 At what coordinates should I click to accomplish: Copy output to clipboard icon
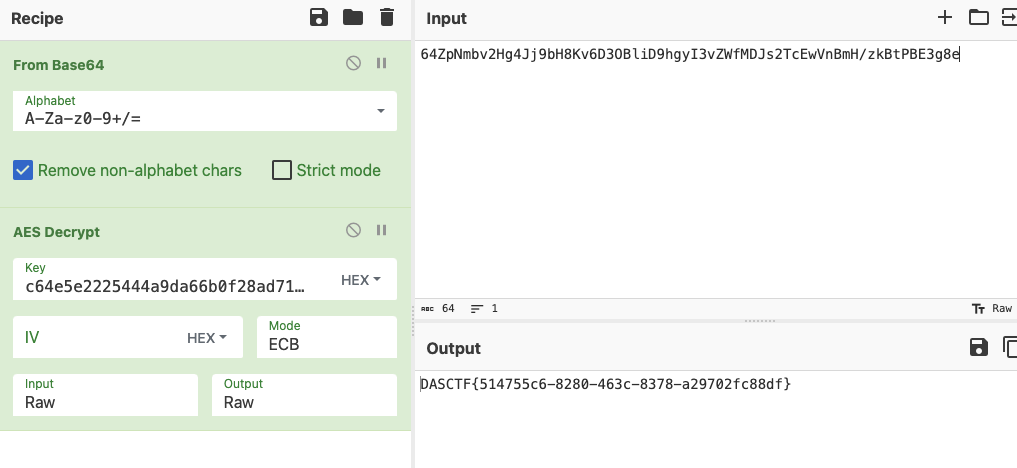1009,347
